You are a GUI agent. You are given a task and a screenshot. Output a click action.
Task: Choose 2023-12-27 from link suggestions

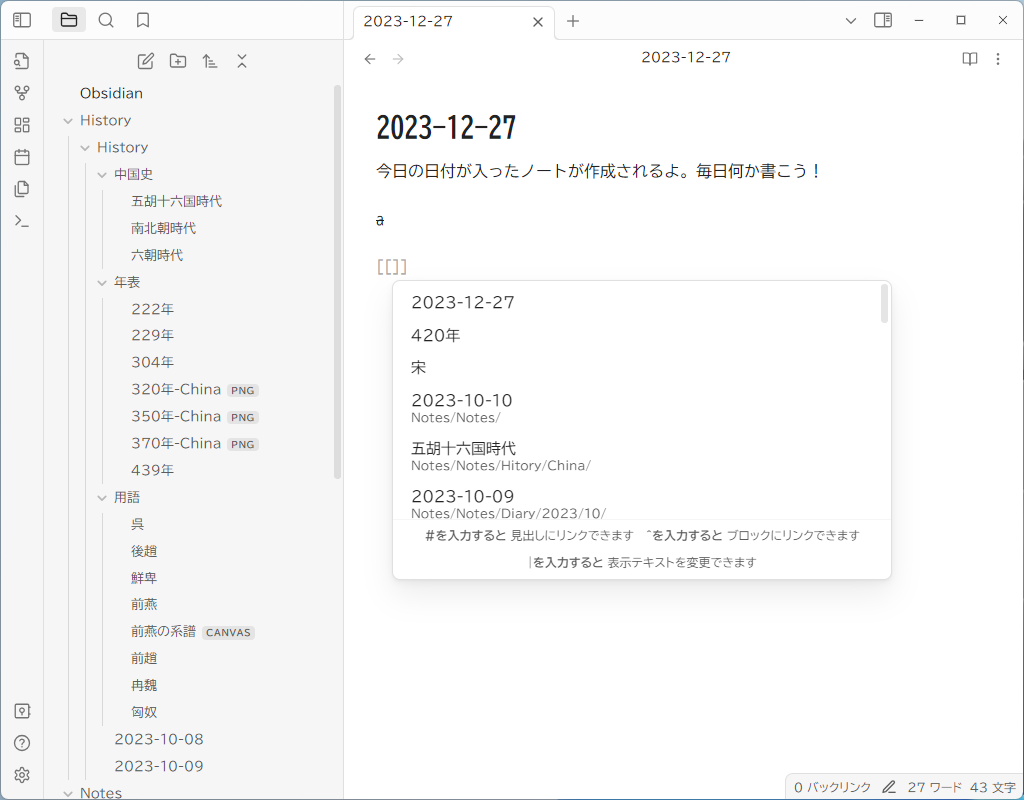(x=637, y=302)
